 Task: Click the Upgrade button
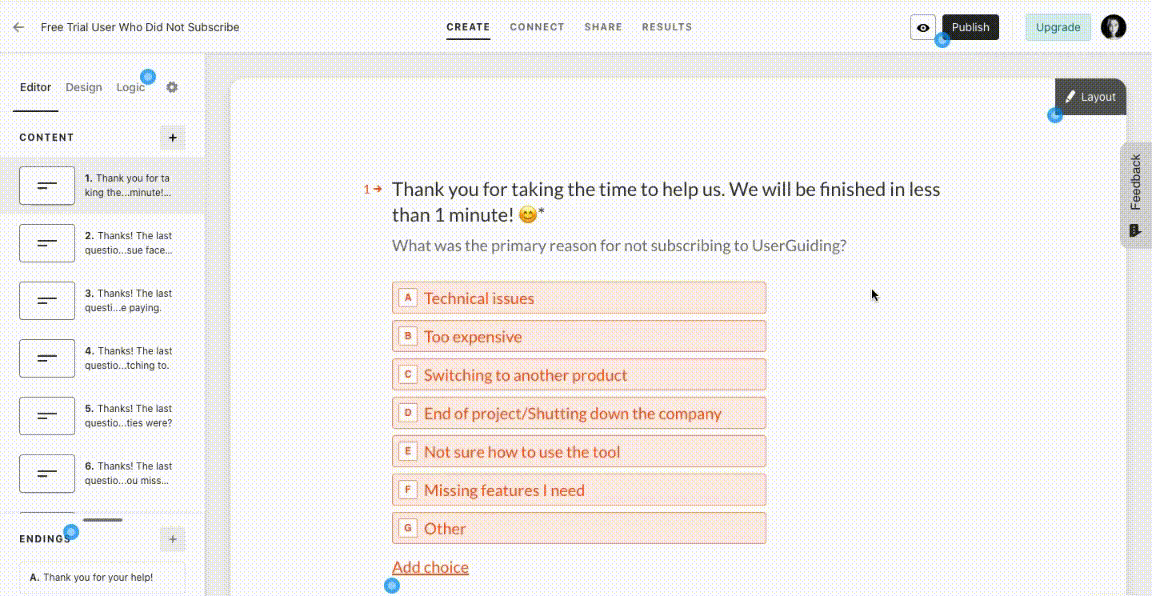(1057, 27)
